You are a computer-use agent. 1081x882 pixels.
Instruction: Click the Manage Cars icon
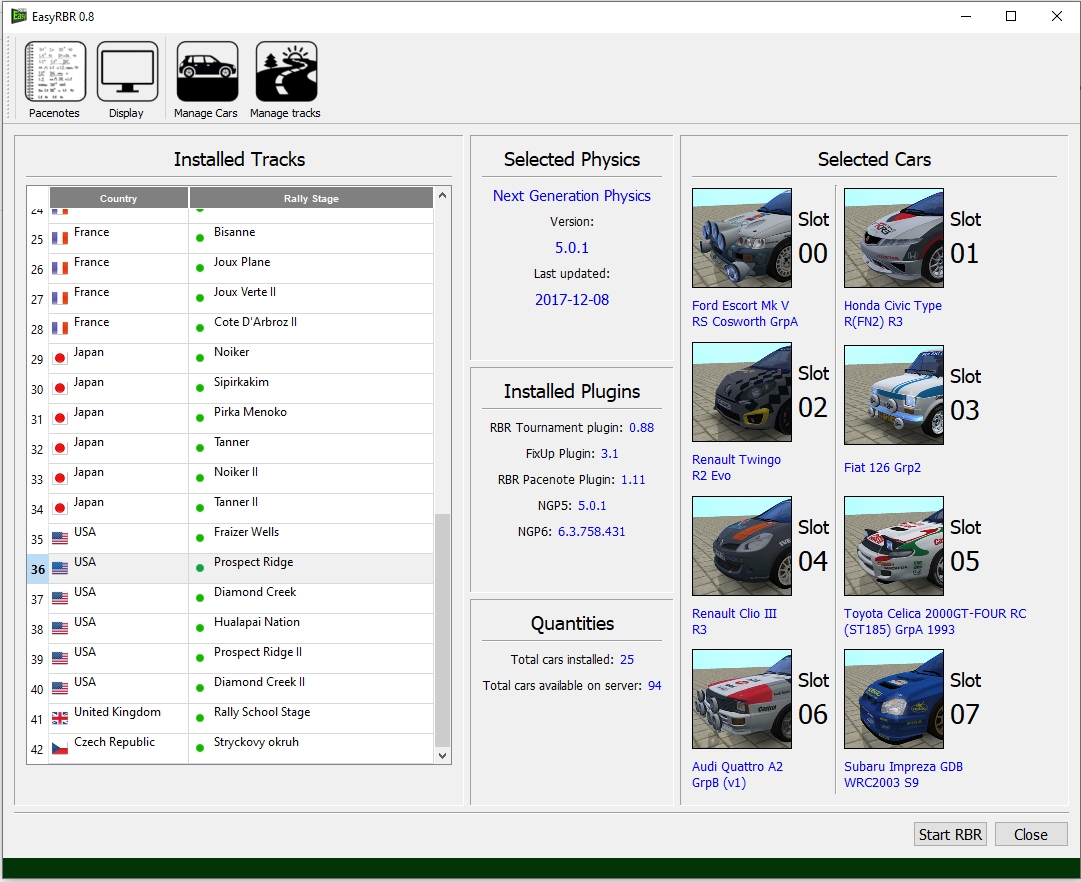207,72
